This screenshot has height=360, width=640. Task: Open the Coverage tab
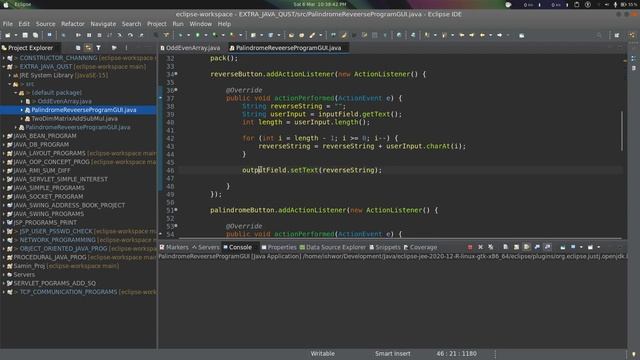[x=420, y=247]
